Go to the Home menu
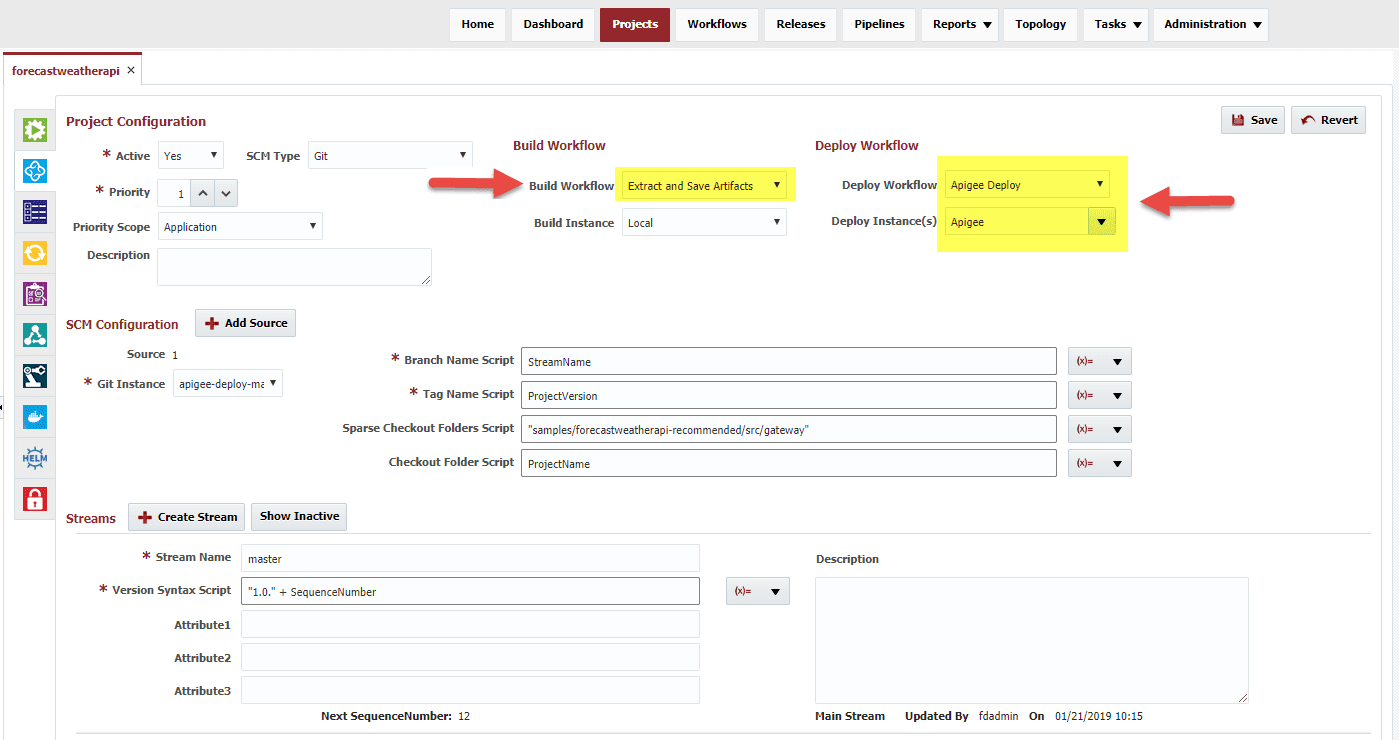Viewport: 1399px width, 740px height. pos(477,24)
